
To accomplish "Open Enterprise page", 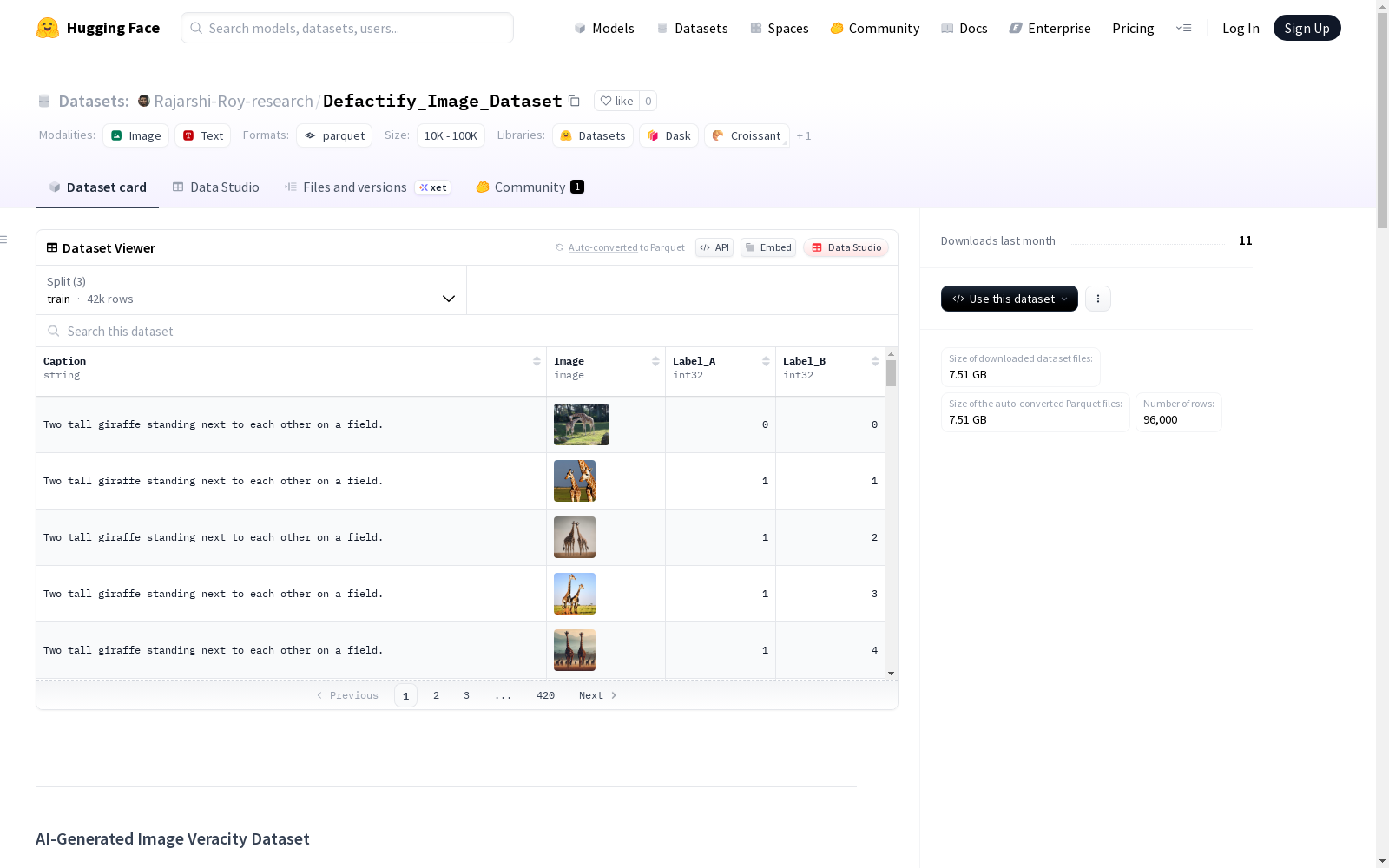I will (1050, 28).
